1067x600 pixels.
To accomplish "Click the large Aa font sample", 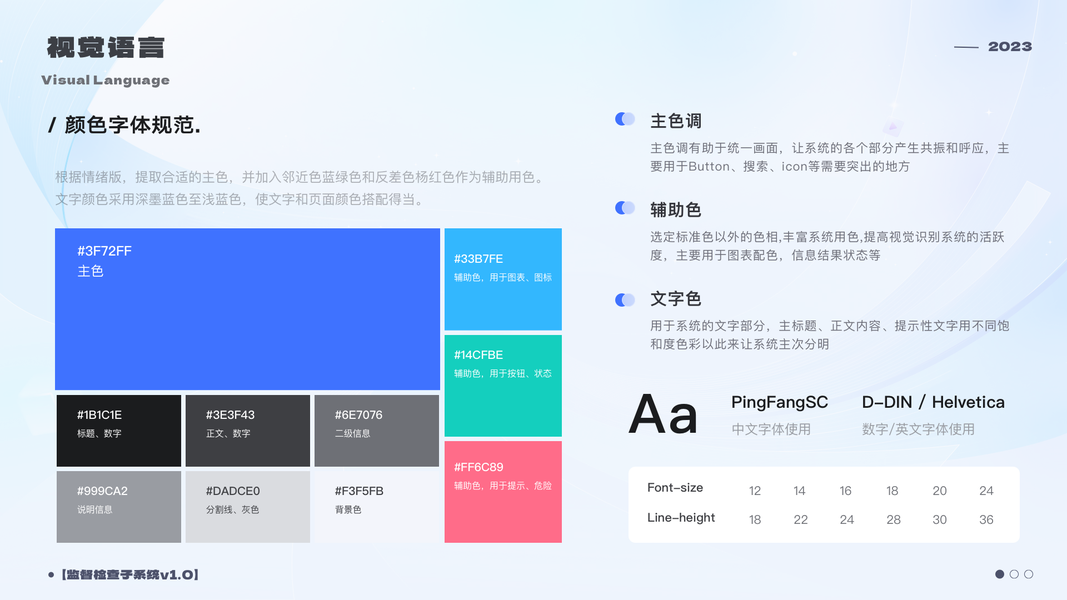I will (x=663, y=414).
